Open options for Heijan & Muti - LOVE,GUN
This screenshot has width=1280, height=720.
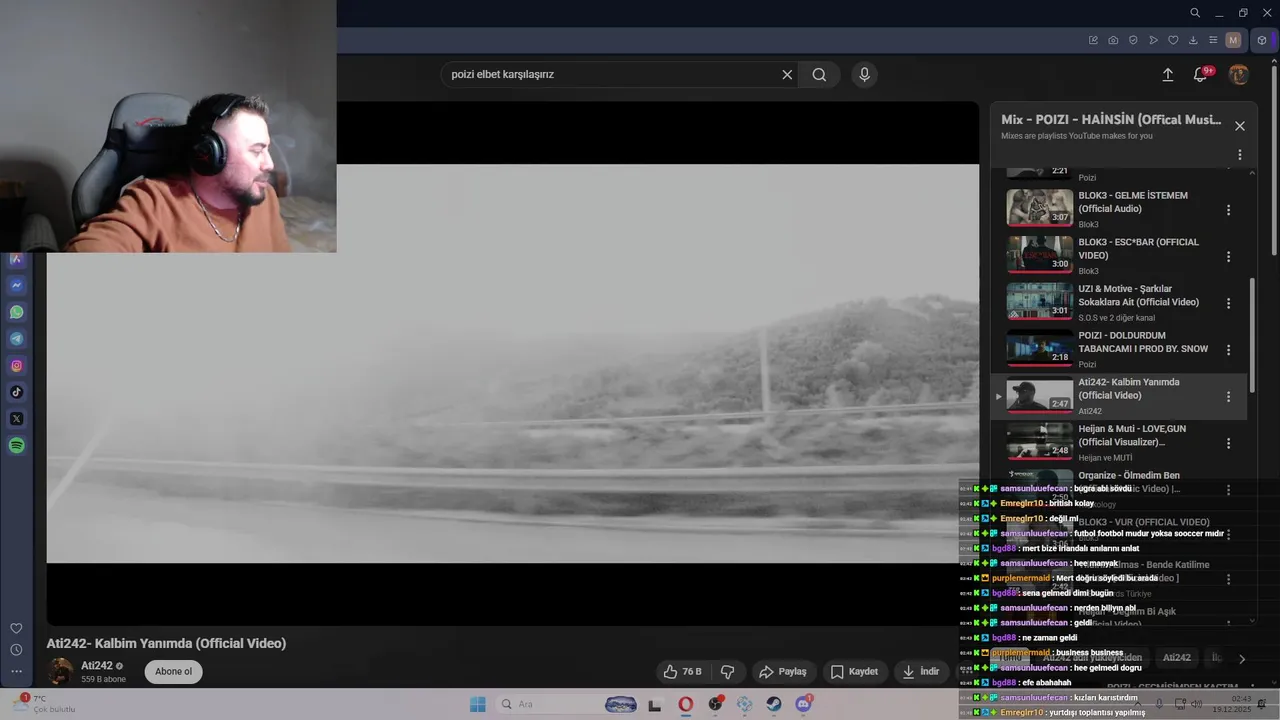(1229, 443)
